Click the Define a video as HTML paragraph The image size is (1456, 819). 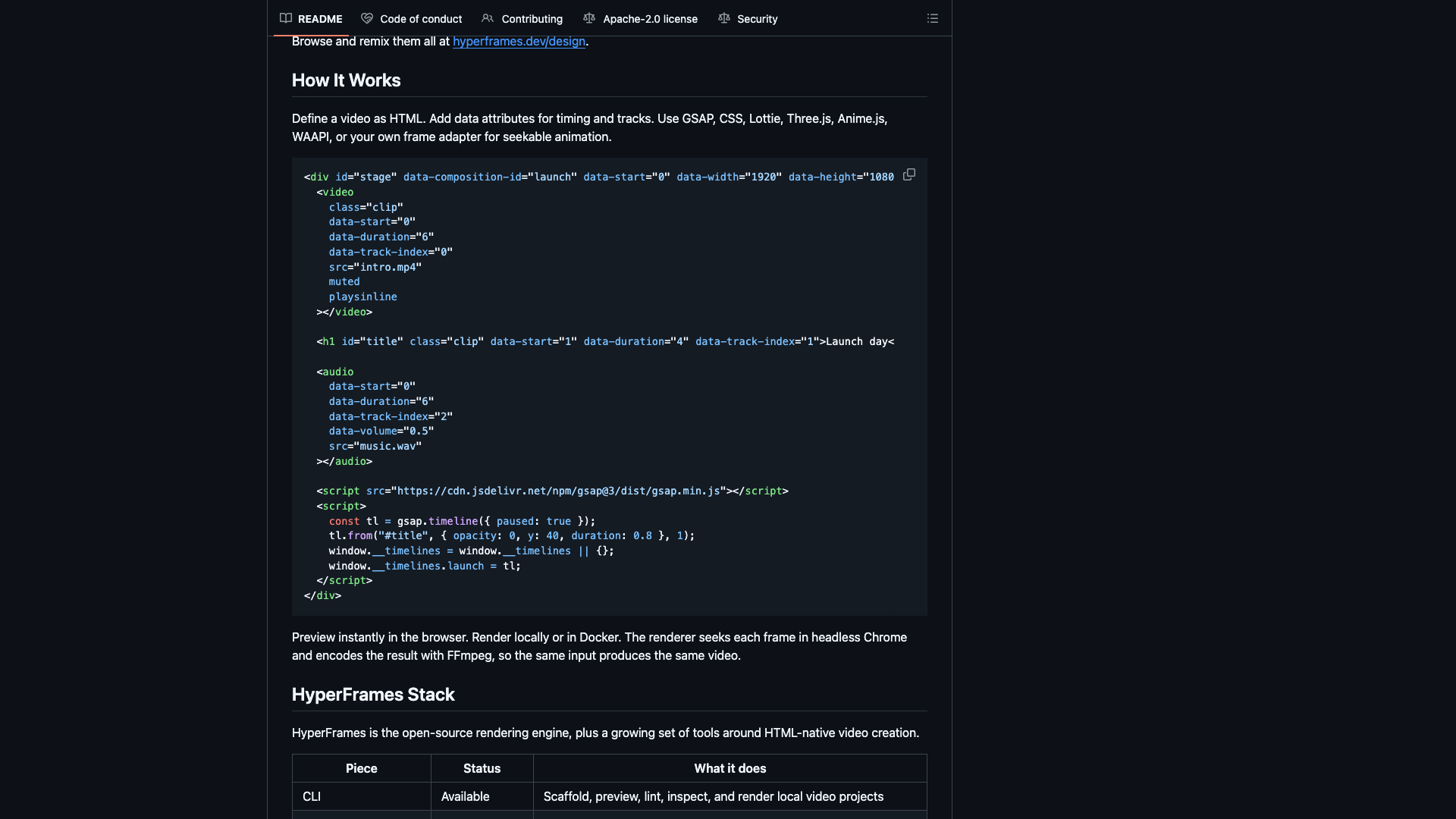[590, 127]
